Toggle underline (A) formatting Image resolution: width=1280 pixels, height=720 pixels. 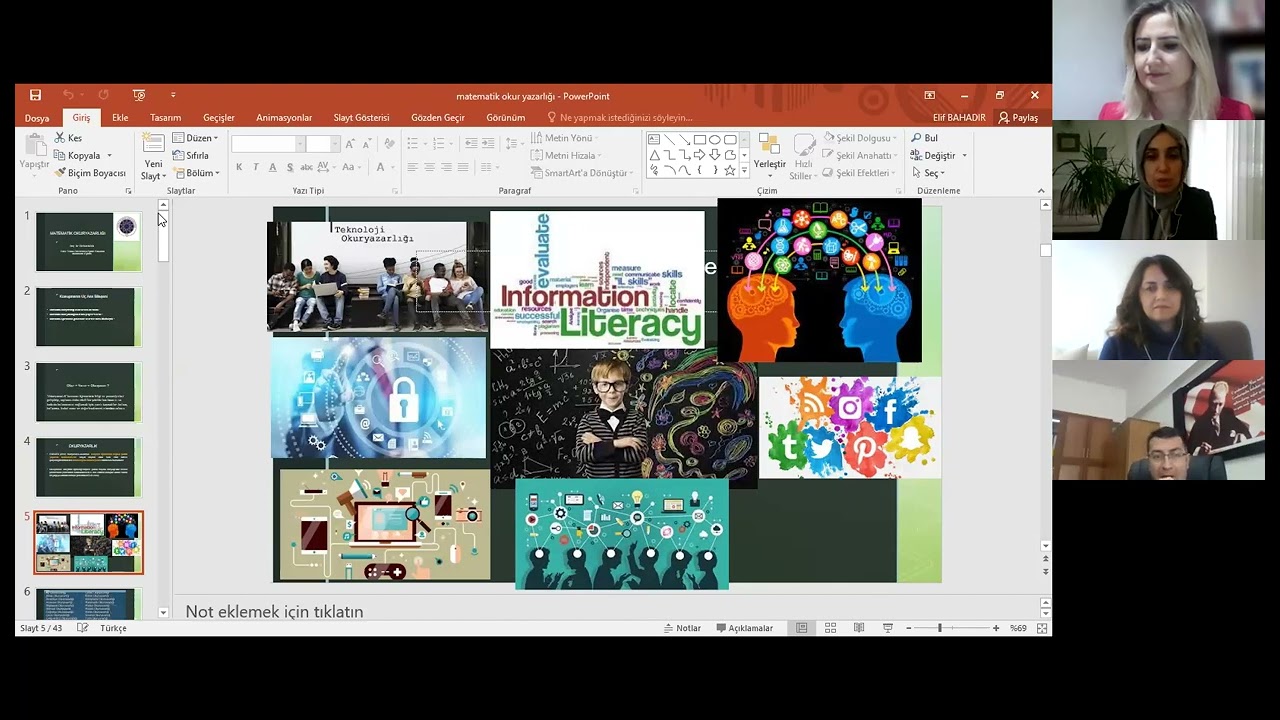pos(273,167)
